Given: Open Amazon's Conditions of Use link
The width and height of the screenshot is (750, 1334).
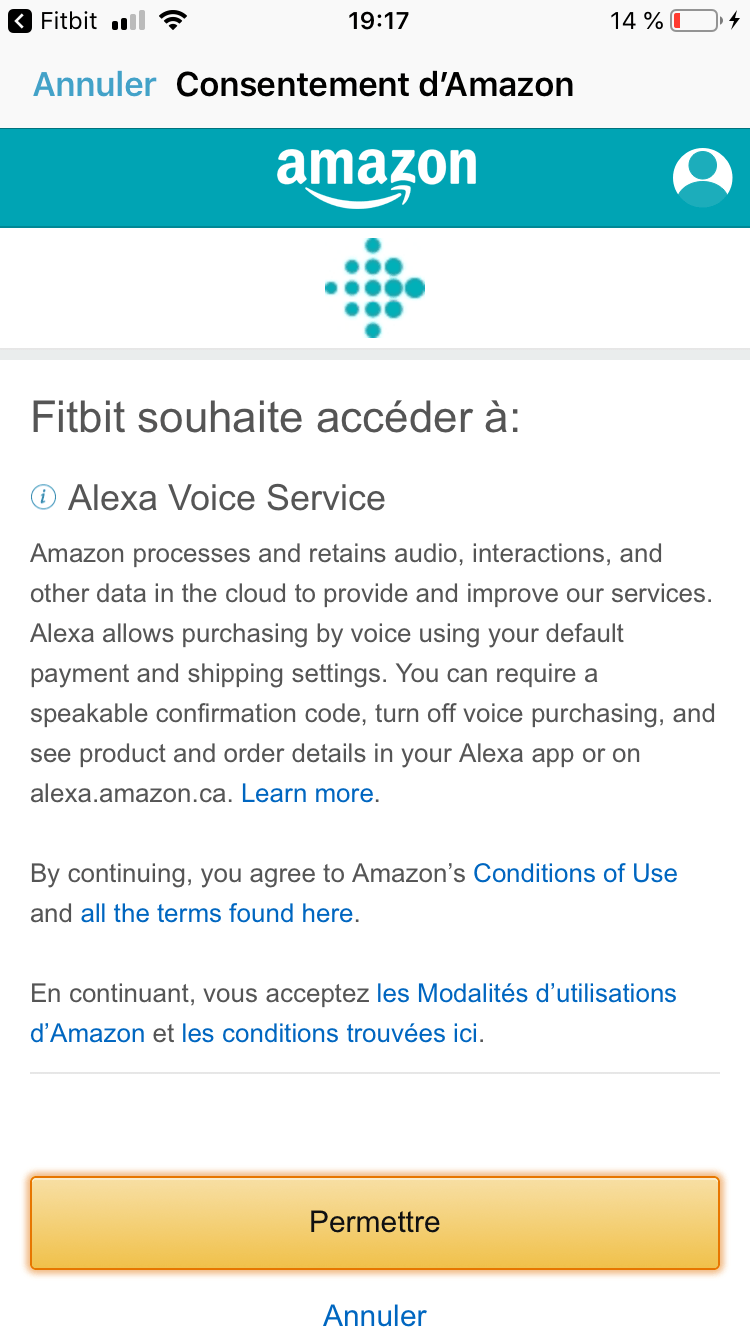Looking at the screenshot, I should coord(575,873).
